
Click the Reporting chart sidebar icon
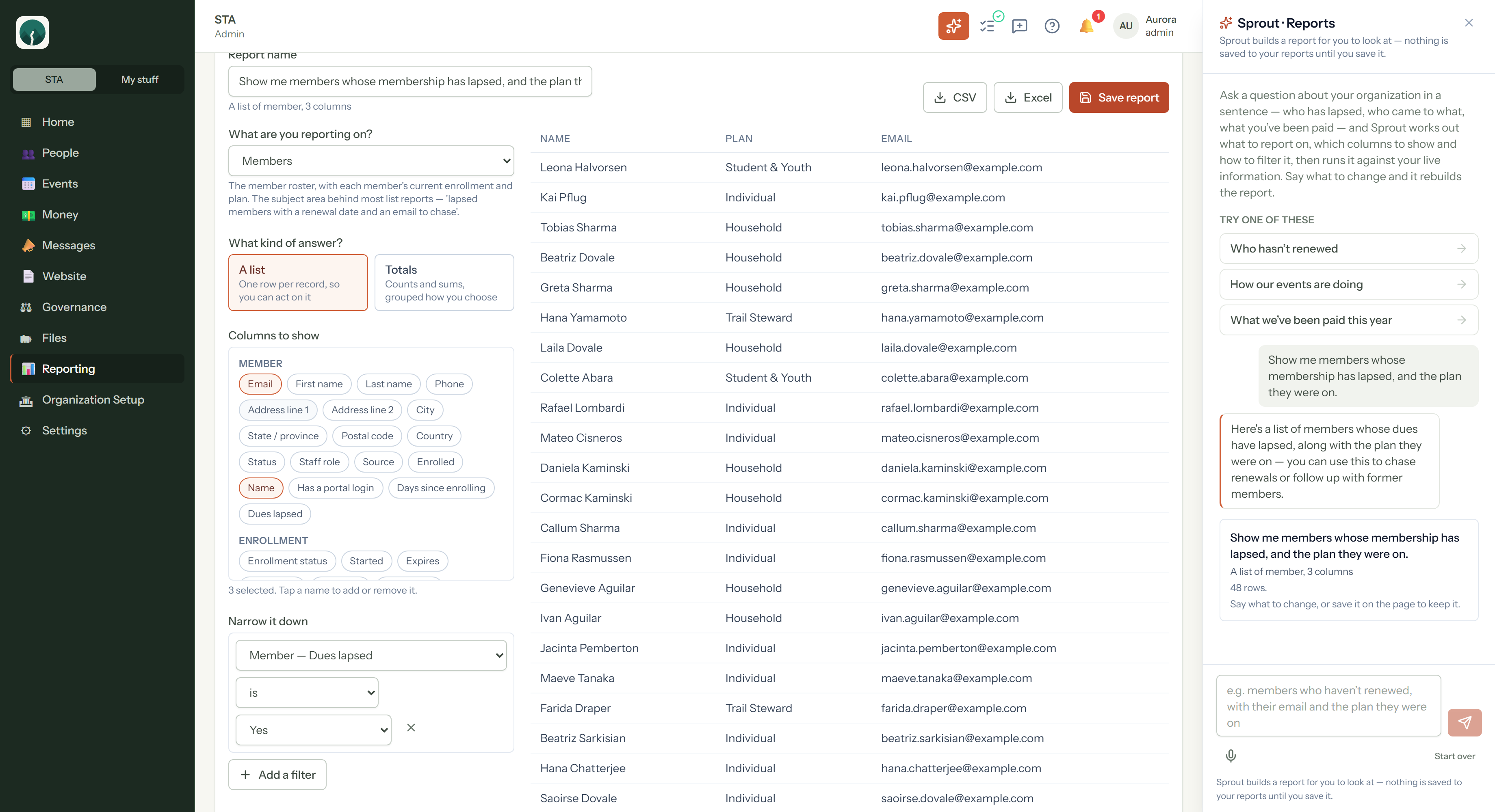pos(27,369)
